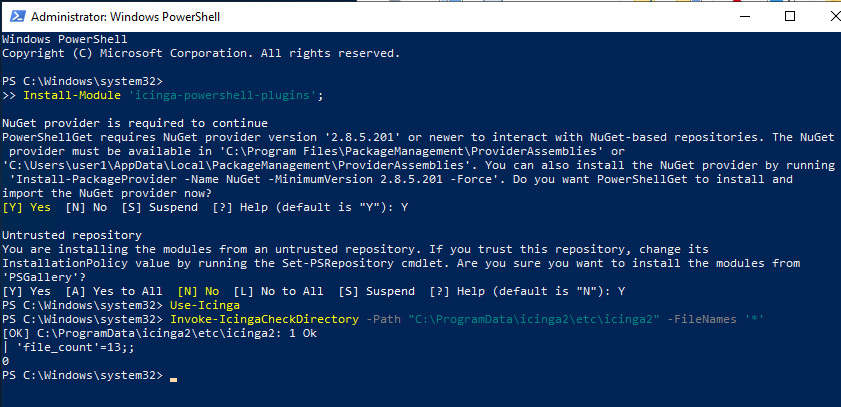Click highlighted [N] No in PSGallery prompt
This screenshot has width=841, height=407.
[198, 291]
